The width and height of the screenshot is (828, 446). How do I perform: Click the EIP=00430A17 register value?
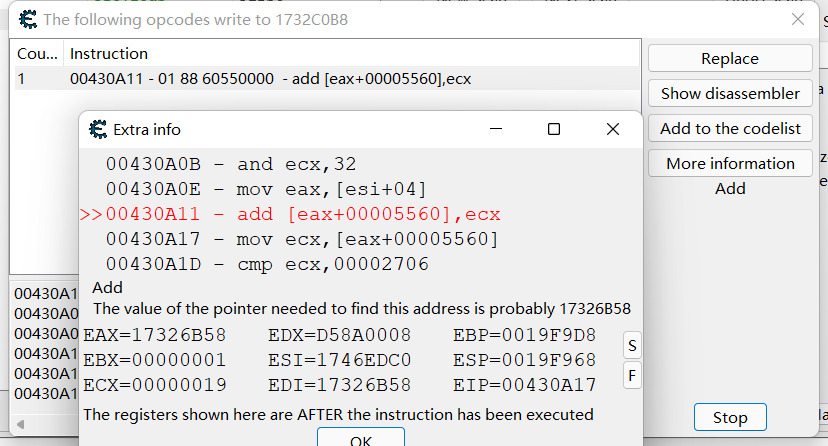coord(525,385)
